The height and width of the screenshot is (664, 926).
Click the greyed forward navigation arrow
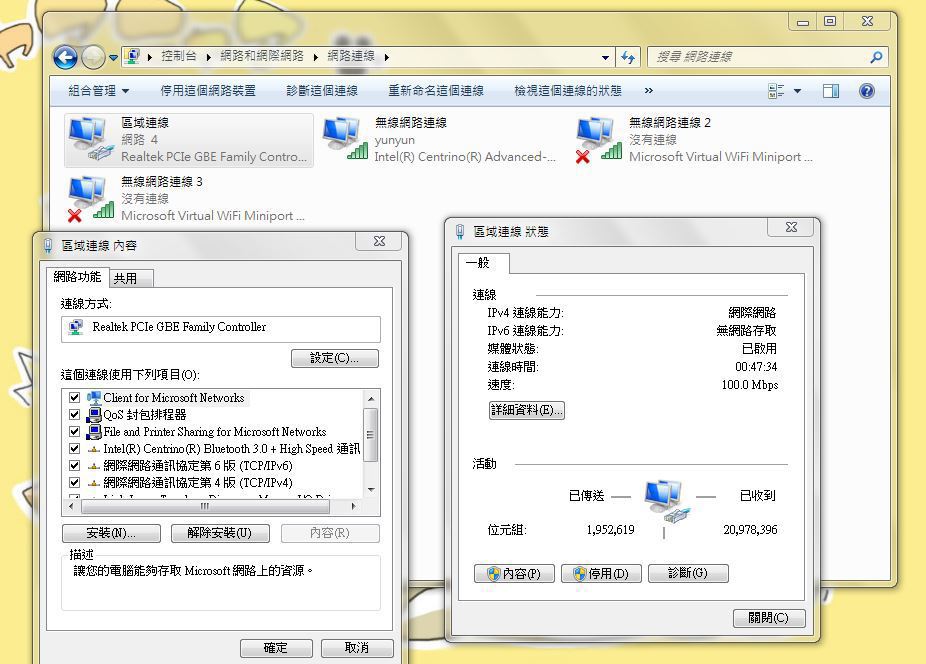pyautogui.click(x=93, y=57)
